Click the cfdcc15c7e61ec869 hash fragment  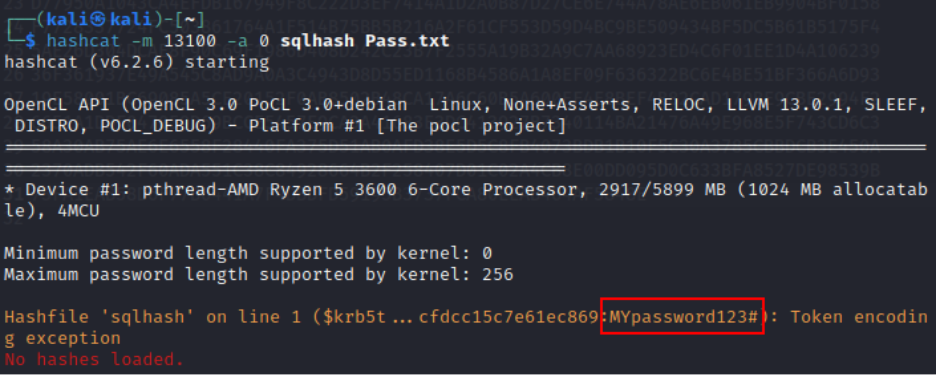click(x=509, y=316)
